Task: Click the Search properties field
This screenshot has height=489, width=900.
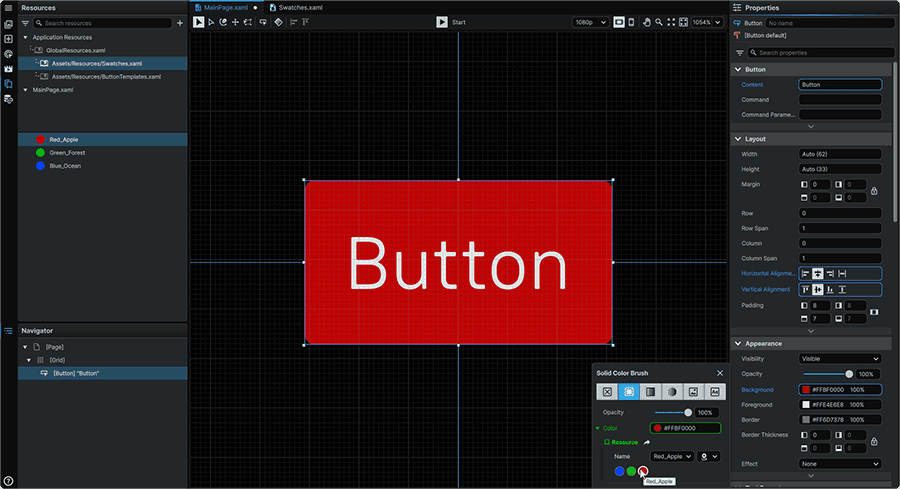Action: (821, 53)
